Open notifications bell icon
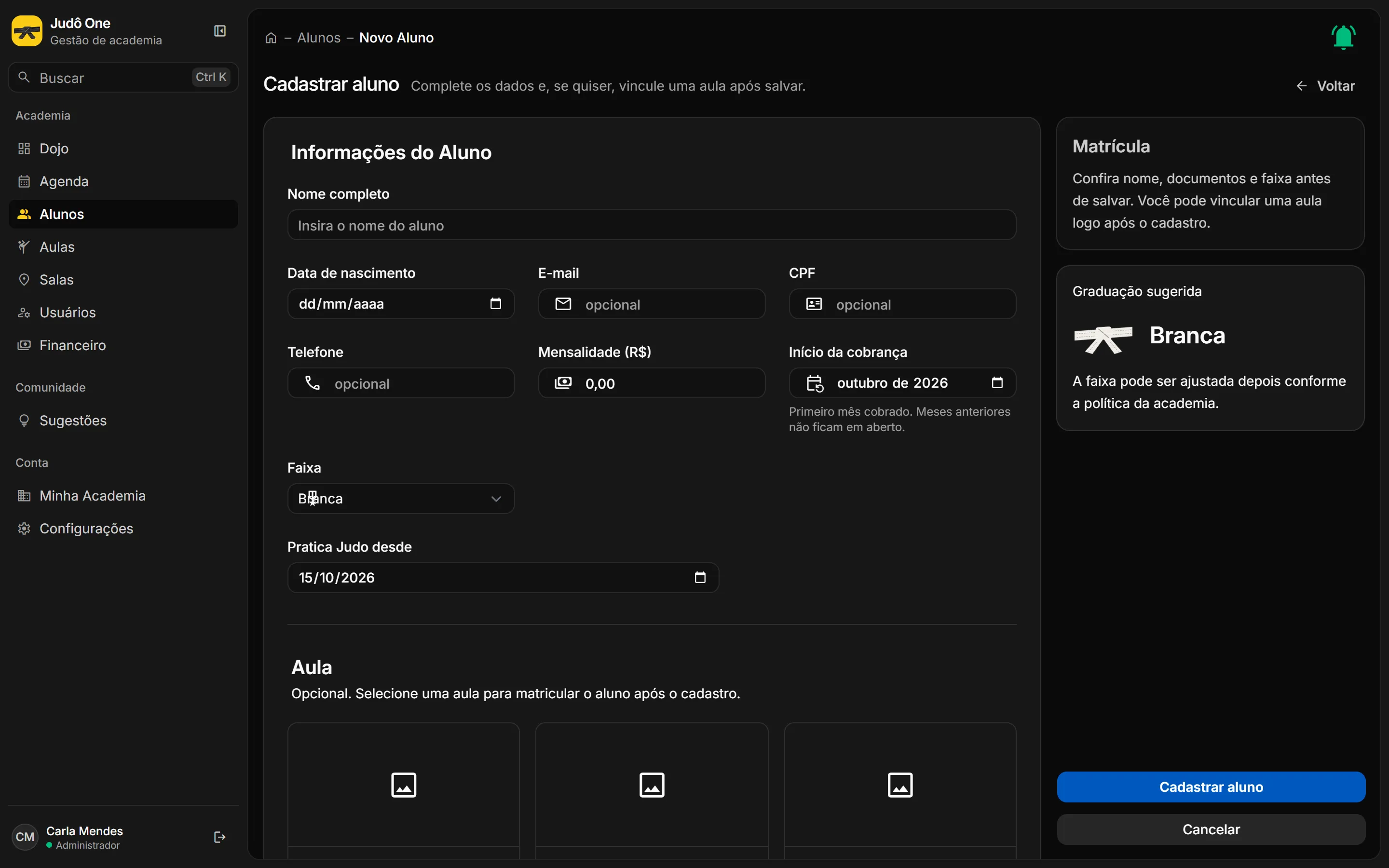This screenshot has width=1389, height=868. click(x=1343, y=37)
